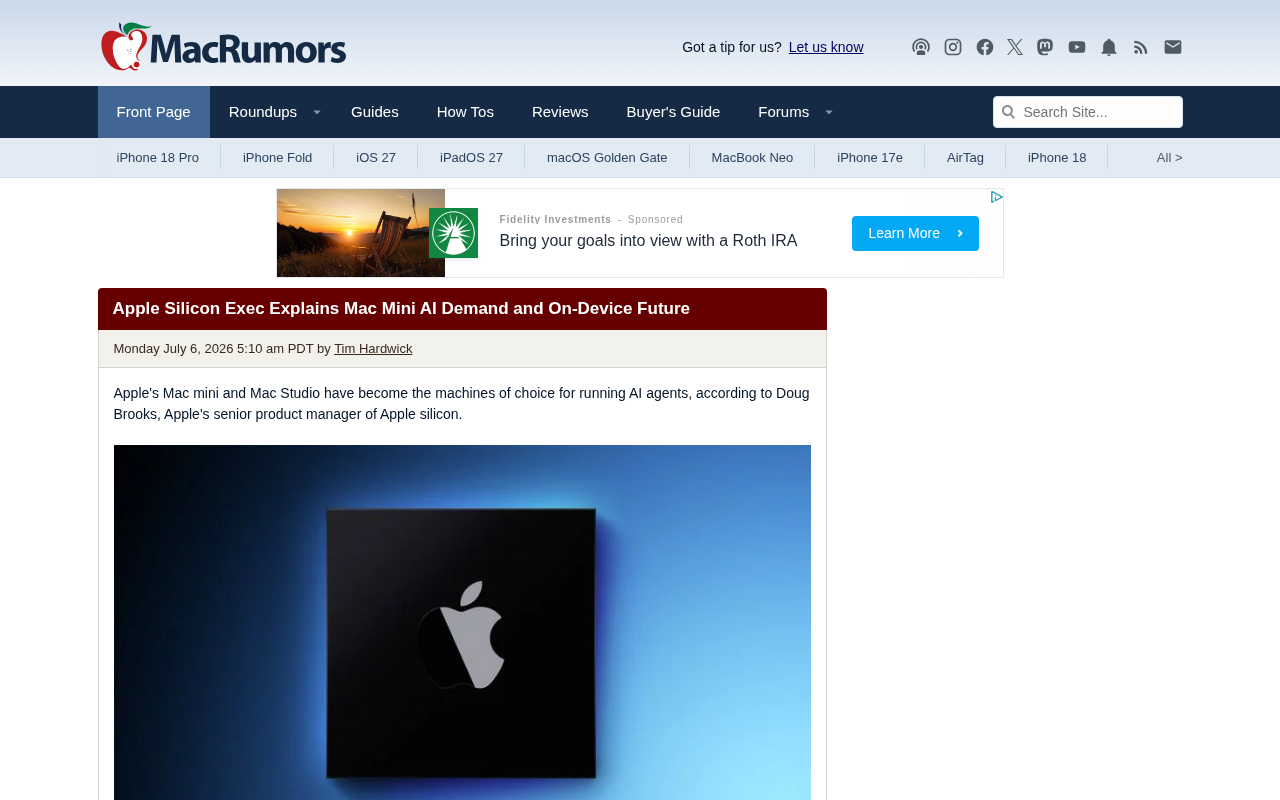1280x800 pixels.
Task: Open author Tim Hardwick's page
Action: point(373,349)
